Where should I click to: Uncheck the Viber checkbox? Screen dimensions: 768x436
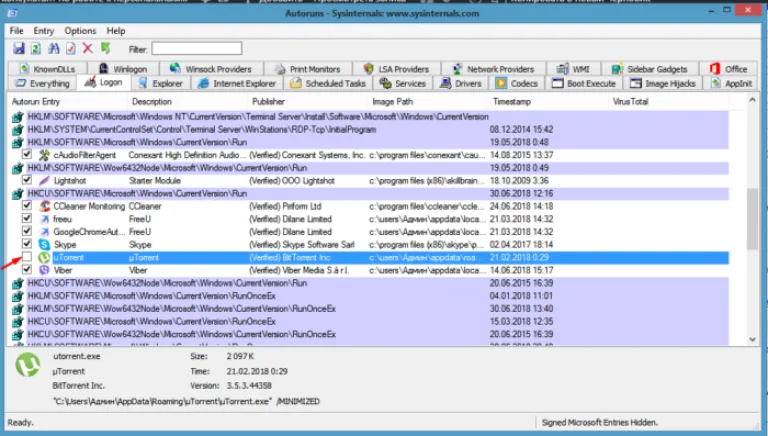click(x=27, y=269)
